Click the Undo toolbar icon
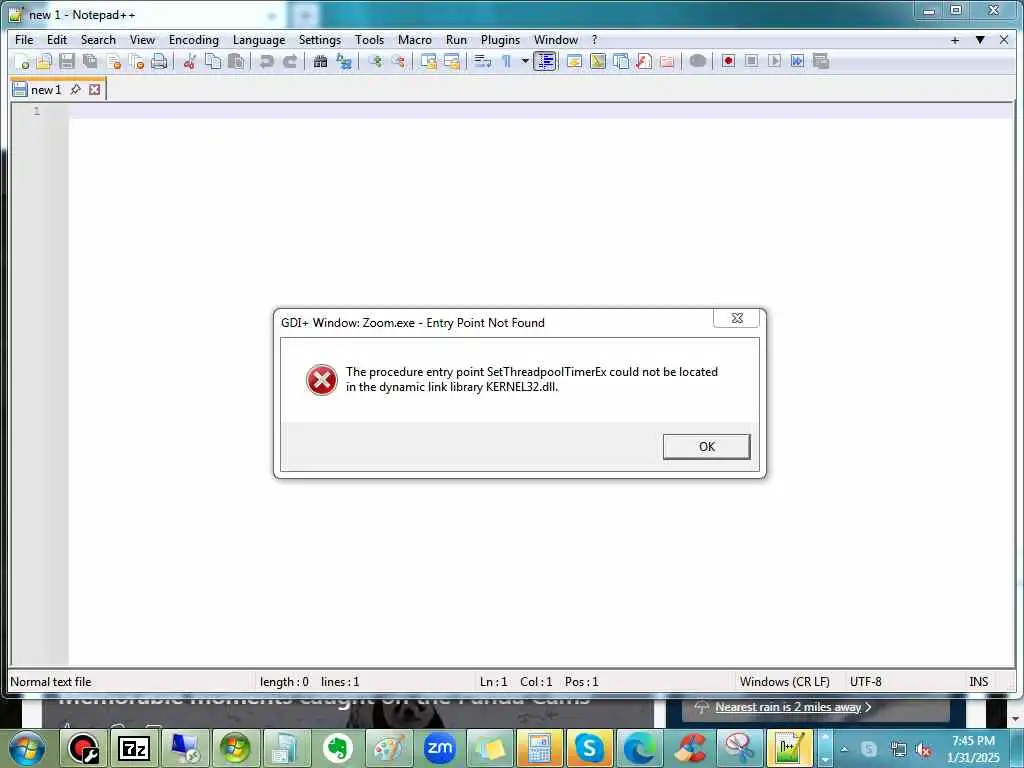The image size is (1024, 768). [266, 61]
